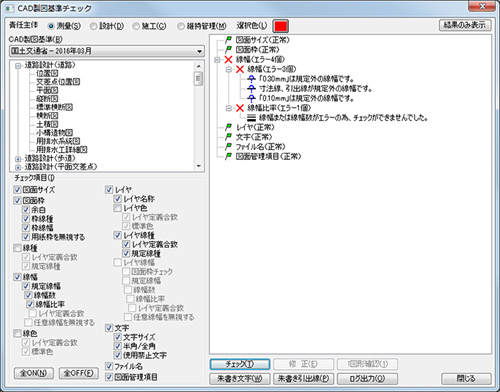Click 結果のみ表示 button

coord(465,25)
